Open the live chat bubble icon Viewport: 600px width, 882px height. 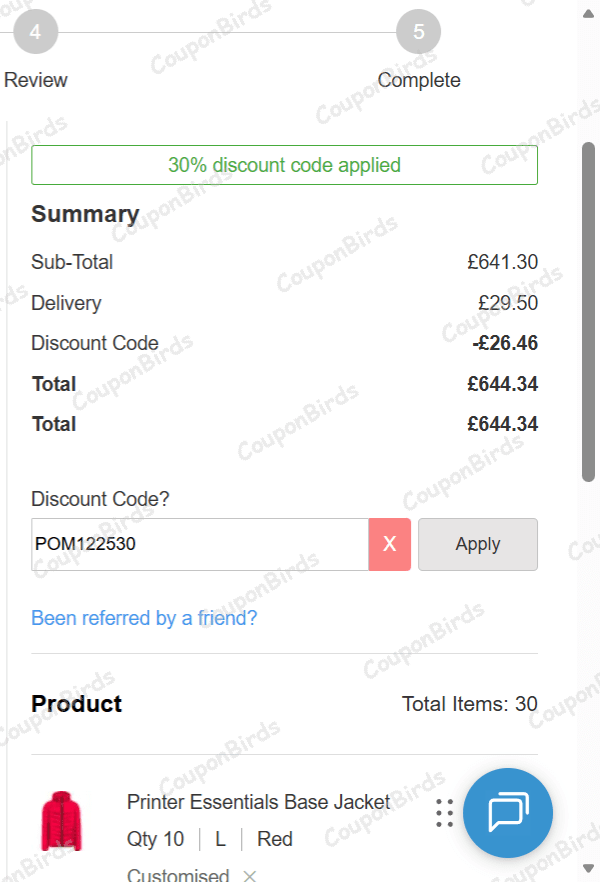(508, 812)
